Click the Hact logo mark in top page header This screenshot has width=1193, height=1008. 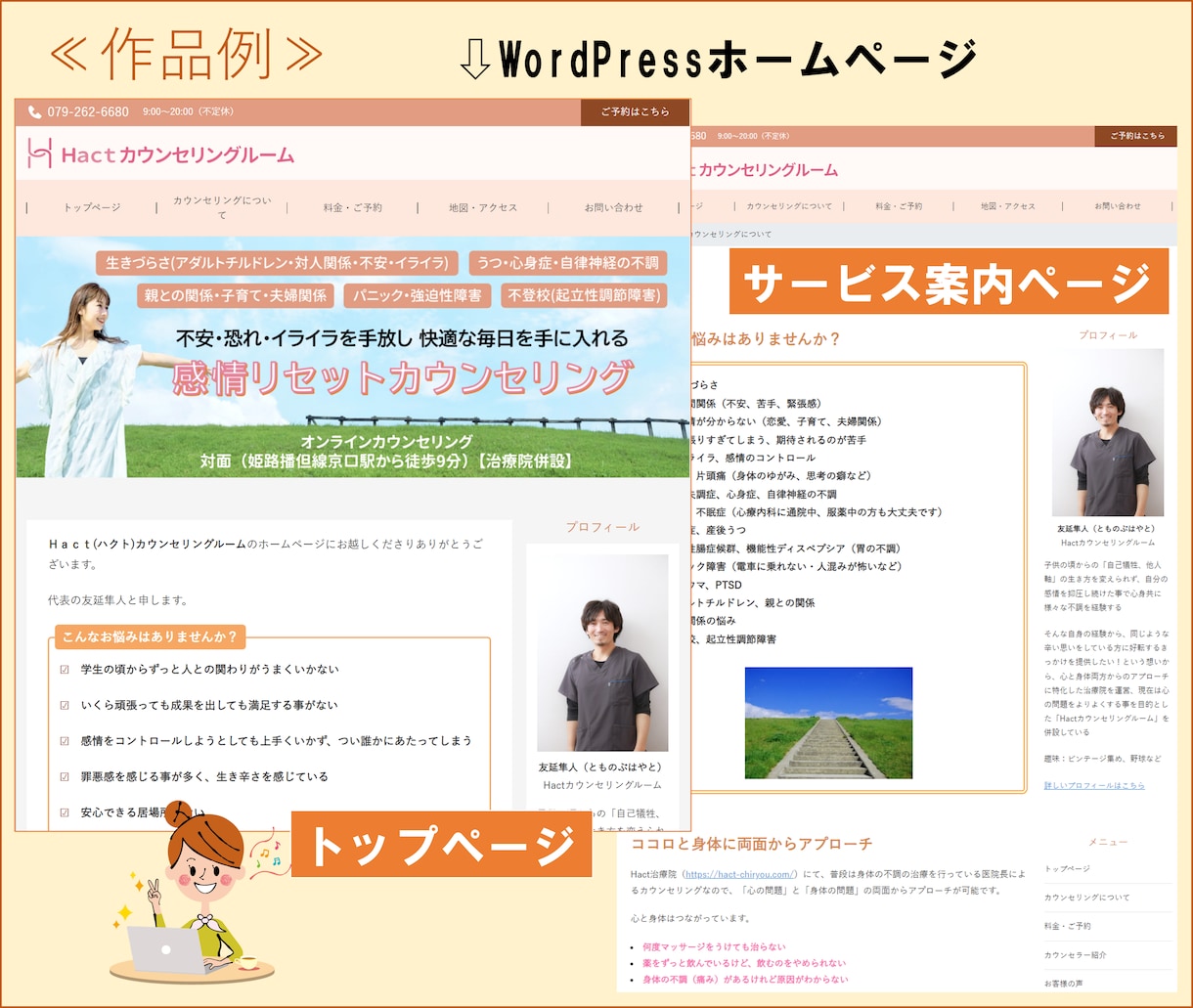click(39, 153)
